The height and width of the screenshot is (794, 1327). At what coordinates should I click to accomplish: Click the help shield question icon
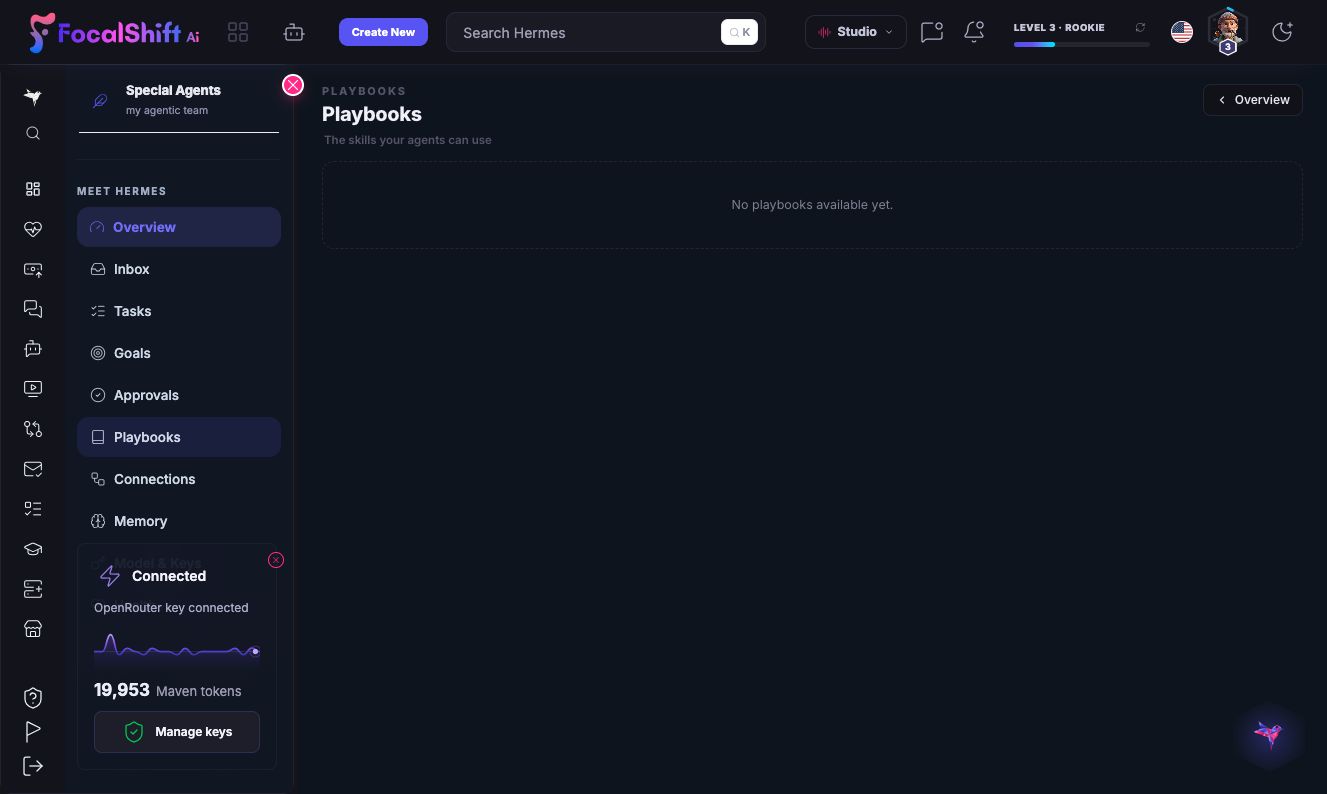tap(33, 697)
